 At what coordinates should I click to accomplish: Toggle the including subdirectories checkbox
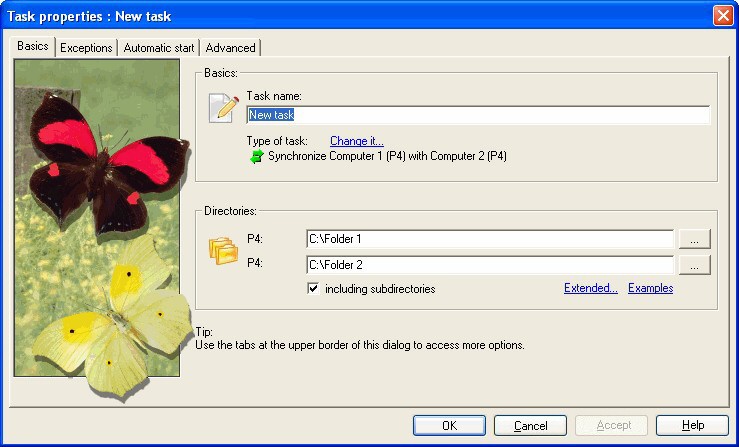tap(313, 288)
